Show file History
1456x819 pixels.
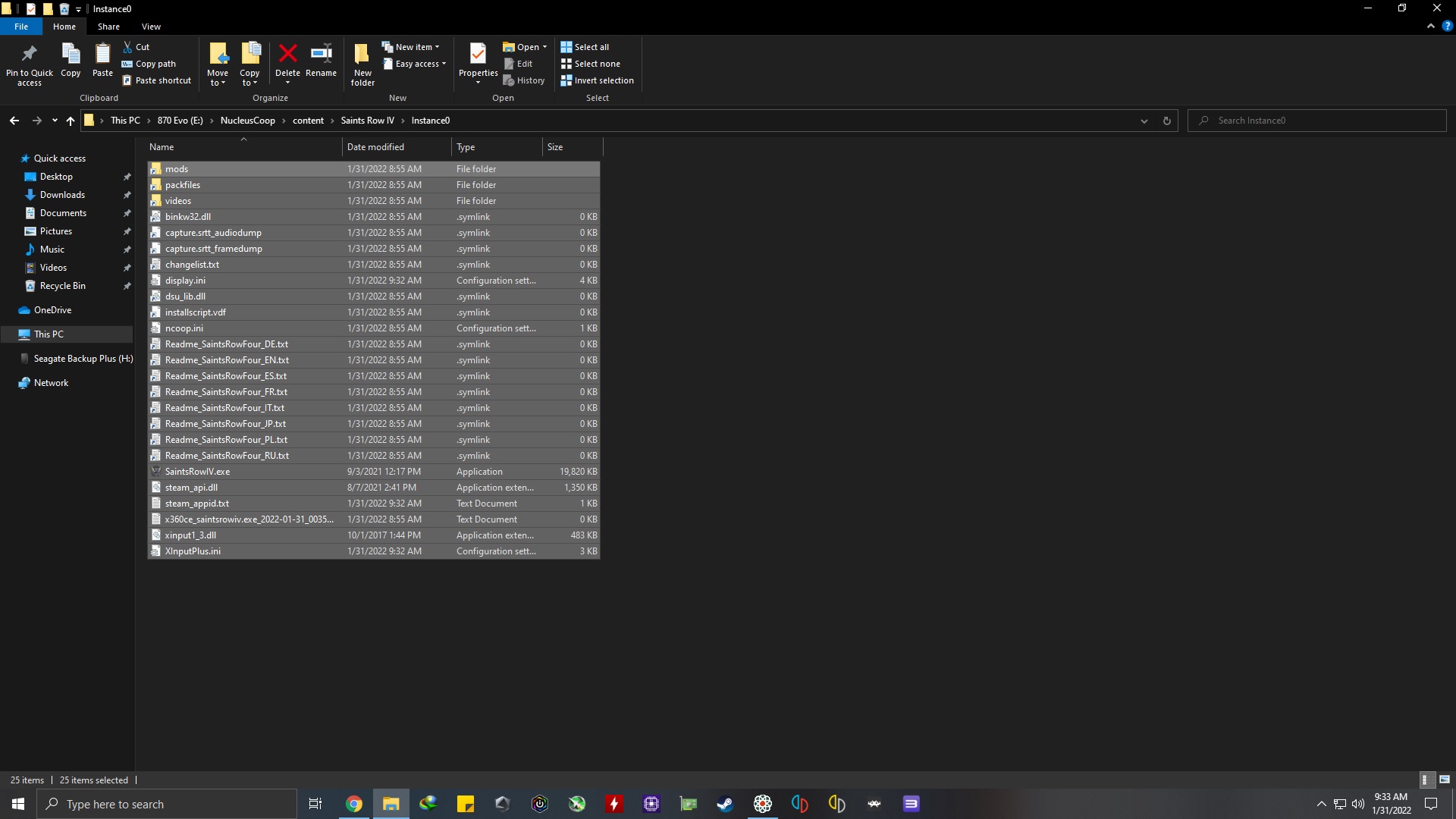click(x=524, y=80)
